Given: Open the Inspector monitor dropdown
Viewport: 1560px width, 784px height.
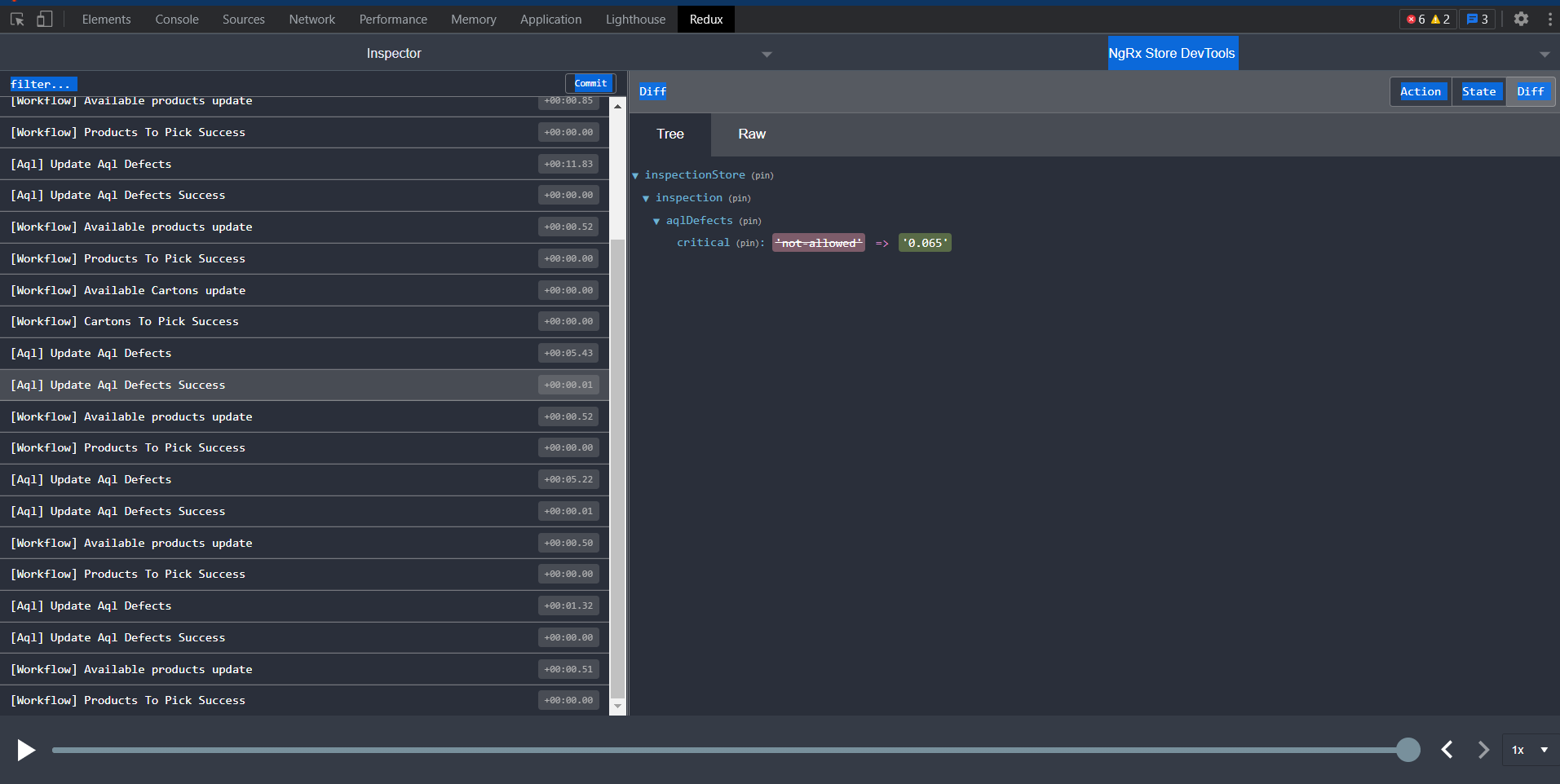Looking at the screenshot, I should point(767,54).
